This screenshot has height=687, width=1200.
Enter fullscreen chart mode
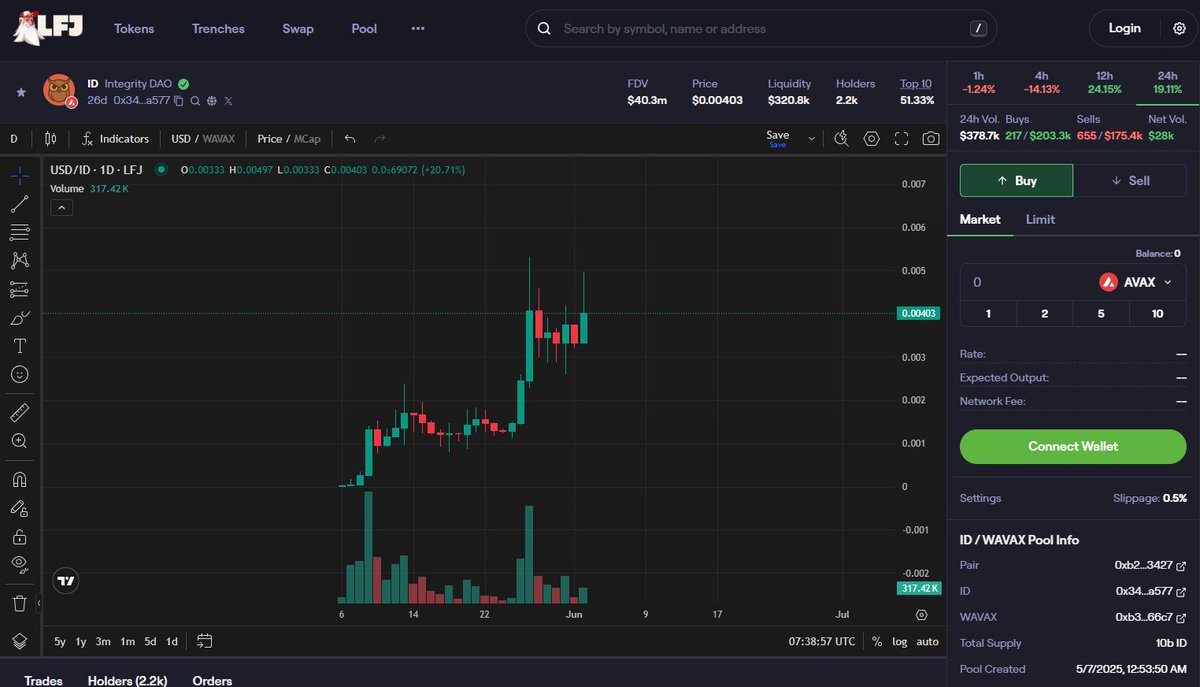tap(902, 139)
